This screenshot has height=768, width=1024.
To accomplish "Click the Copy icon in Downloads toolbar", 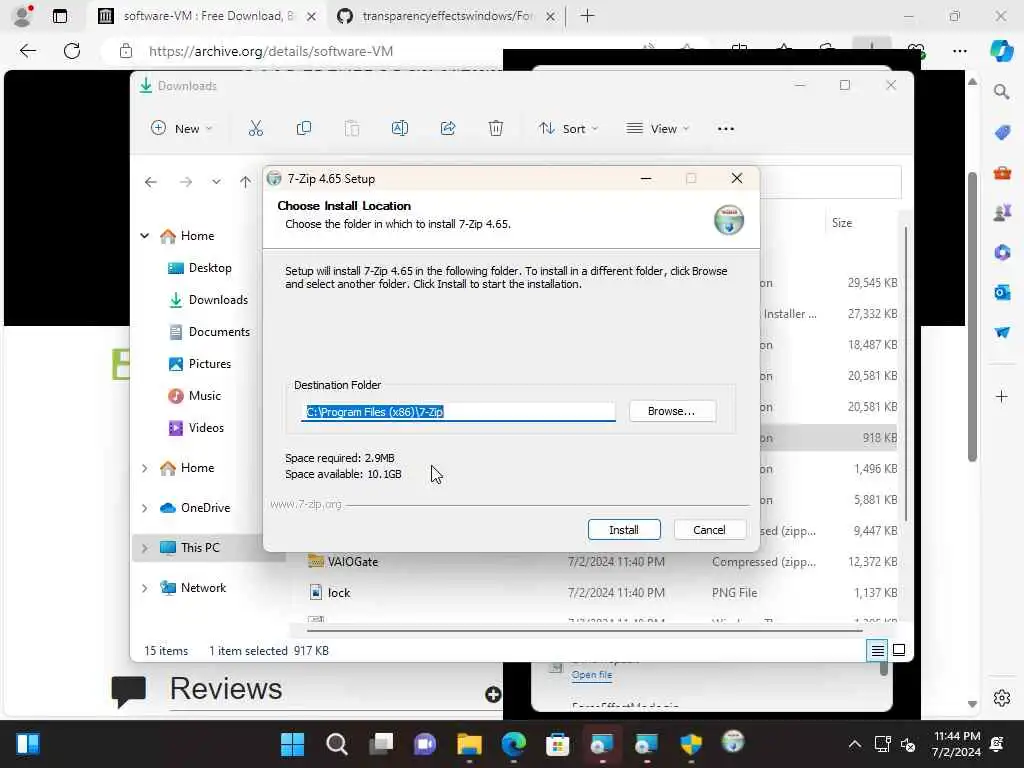I will pos(304,129).
